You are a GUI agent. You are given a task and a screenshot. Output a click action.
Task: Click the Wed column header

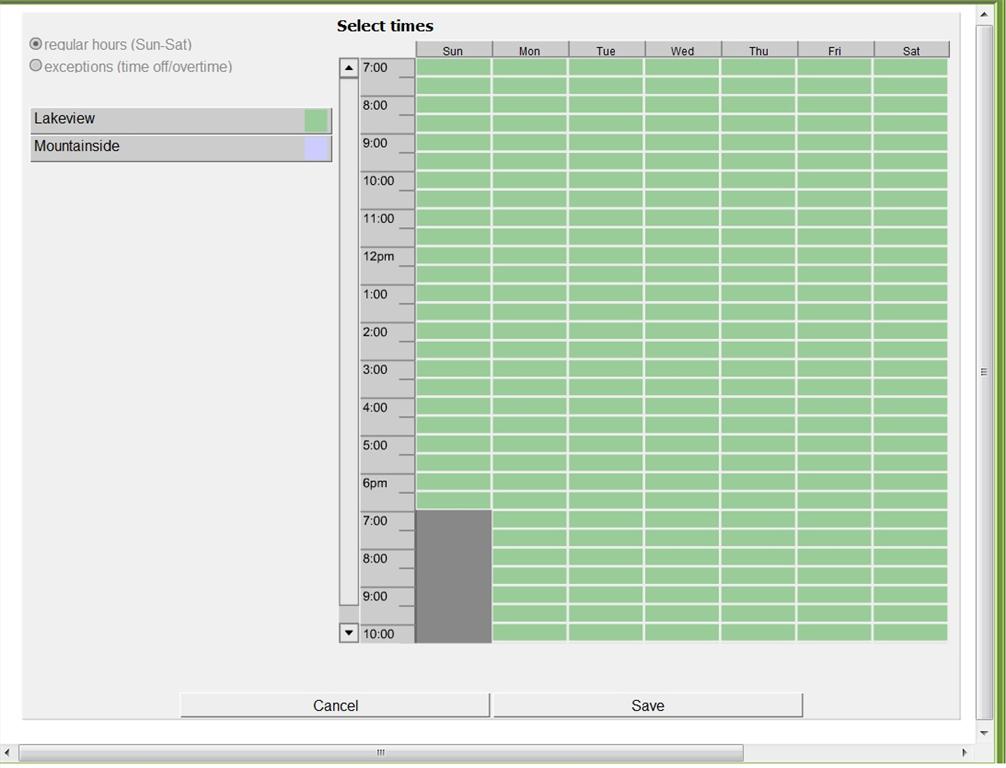click(683, 50)
